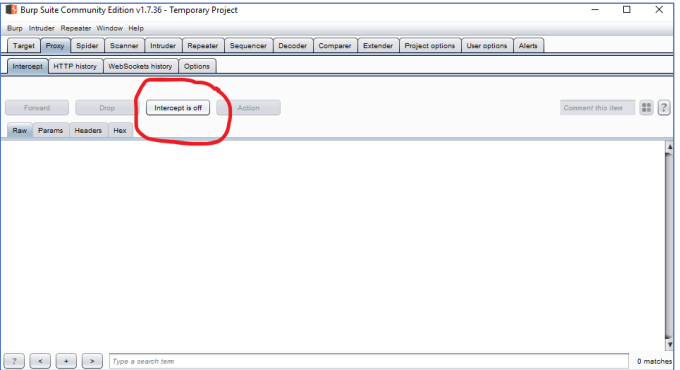
Task: Open the Help menu
Action: click(x=136, y=28)
